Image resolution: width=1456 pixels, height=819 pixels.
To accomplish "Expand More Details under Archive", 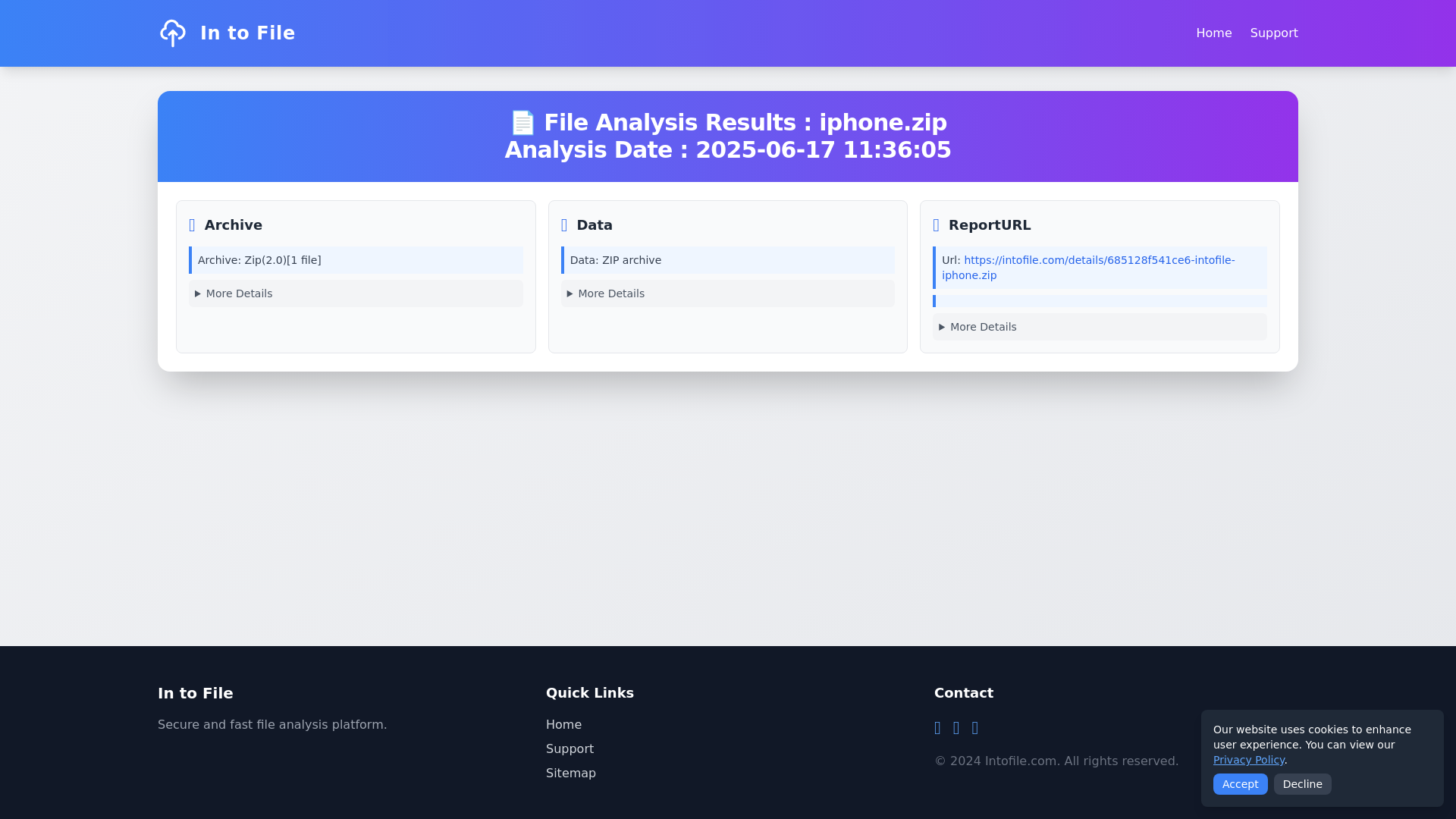I will [356, 293].
